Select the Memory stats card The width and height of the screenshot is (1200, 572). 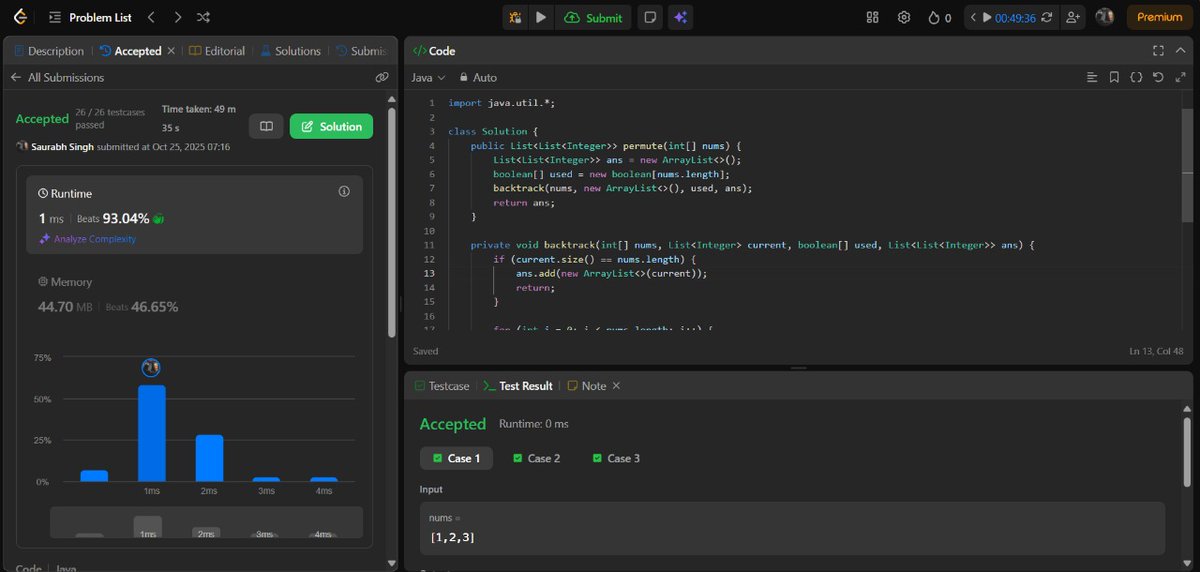[x=195, y=295]
